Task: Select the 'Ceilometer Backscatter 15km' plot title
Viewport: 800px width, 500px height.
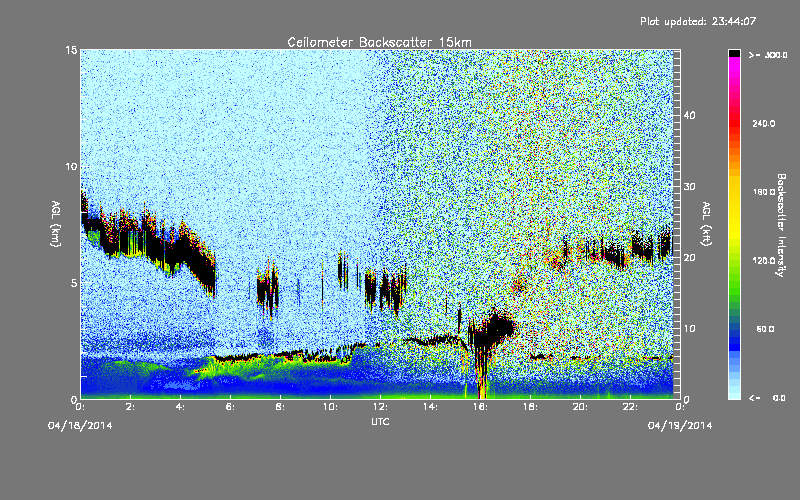Action: point(379,42)
